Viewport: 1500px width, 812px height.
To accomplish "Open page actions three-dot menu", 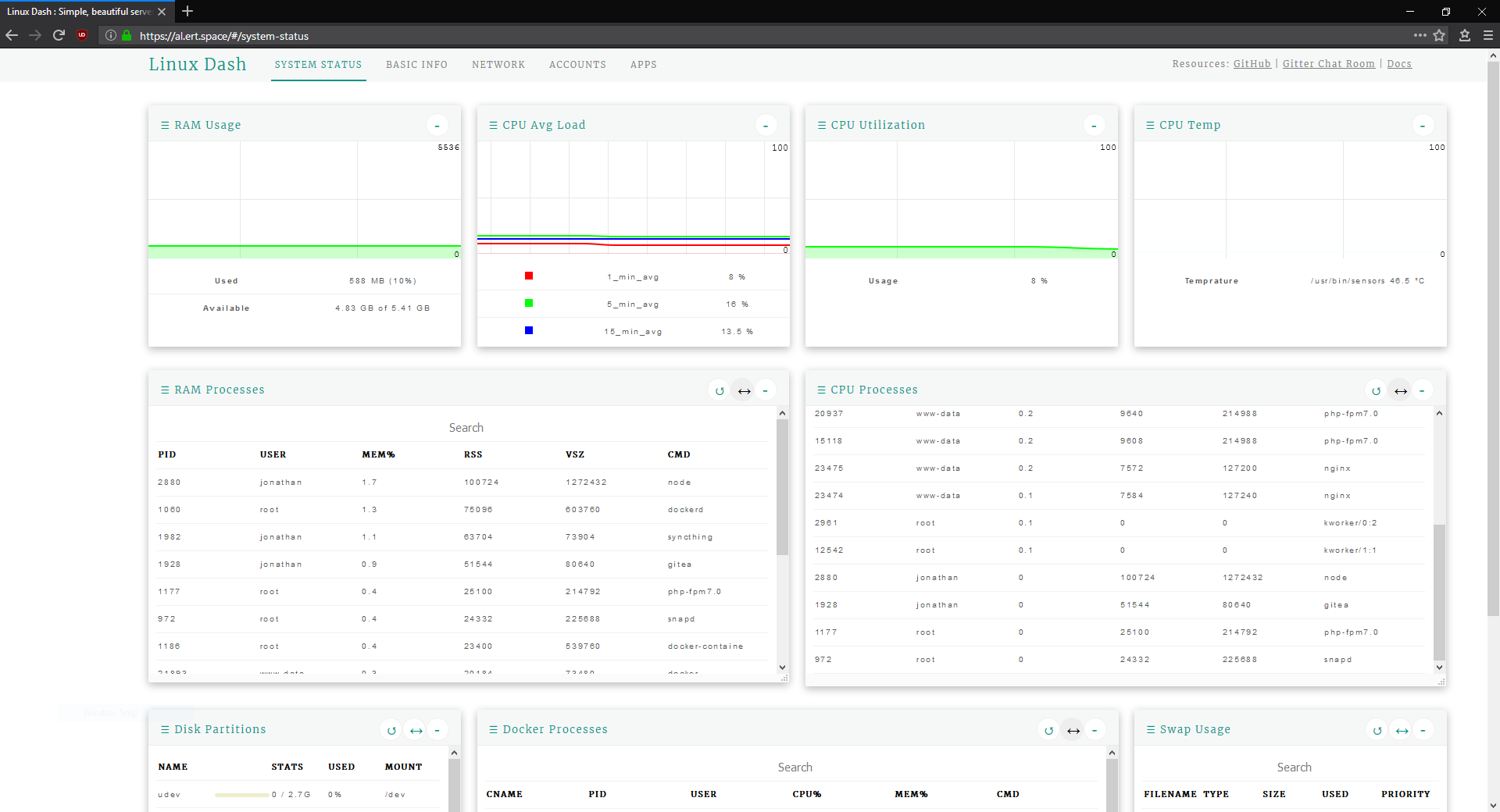I will coord(1420,35).
